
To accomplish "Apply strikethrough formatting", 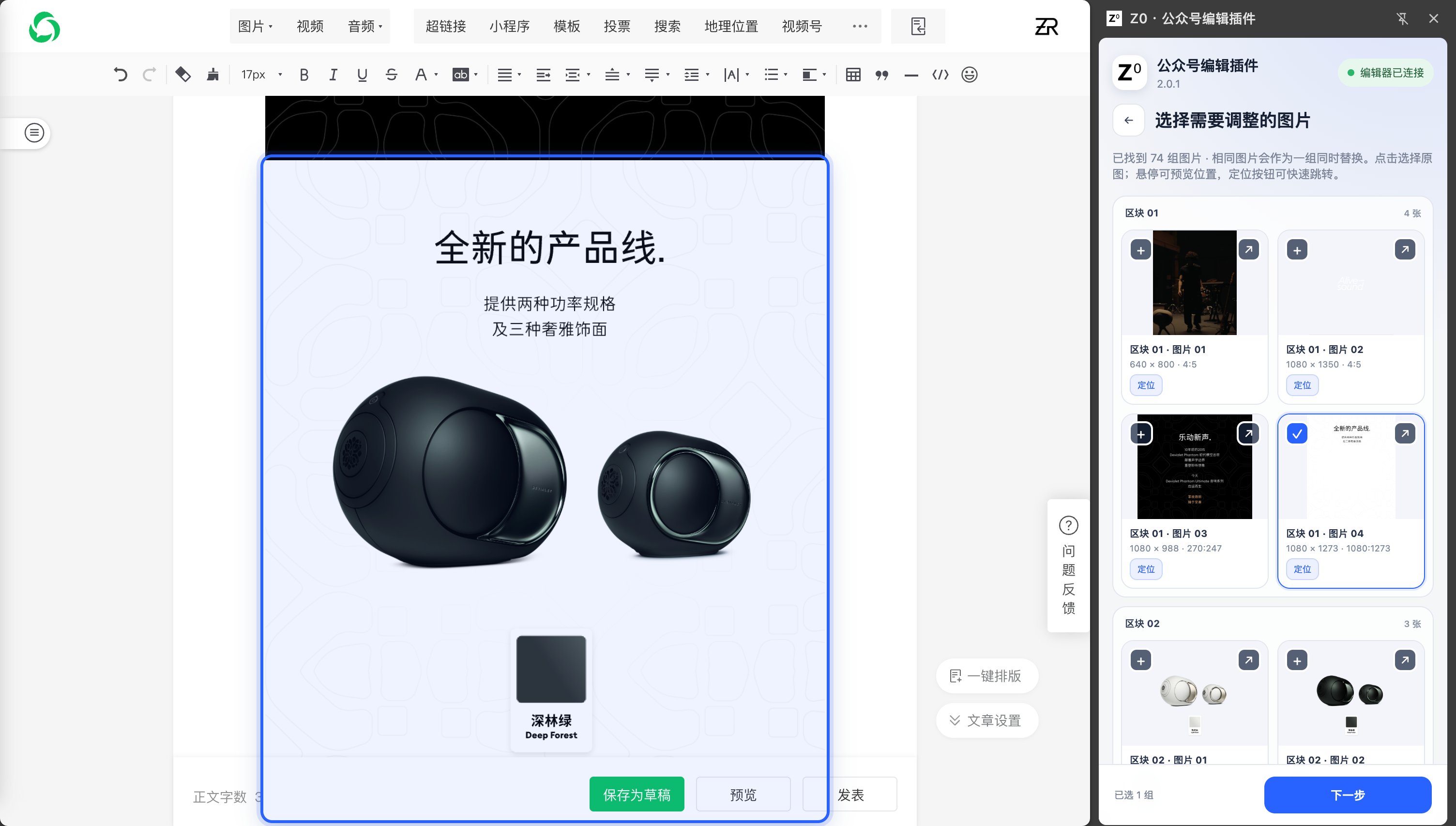I will click(x=391, y=74).
